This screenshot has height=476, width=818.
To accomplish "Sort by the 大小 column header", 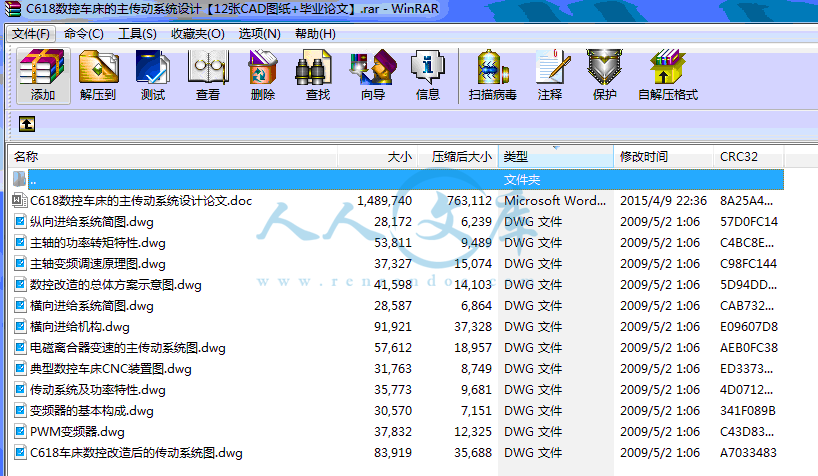I will (377, 157).
